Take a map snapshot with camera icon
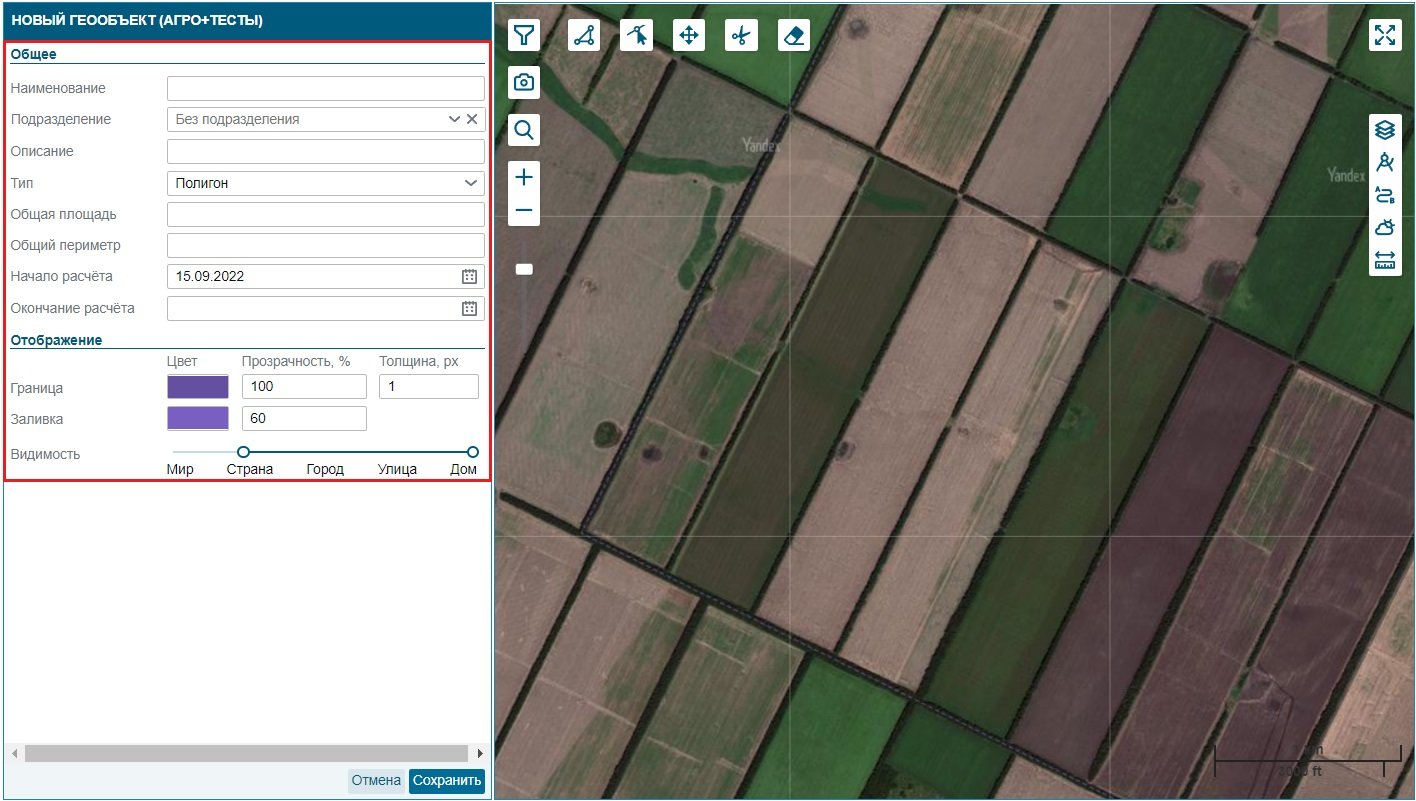 (524, 82)
